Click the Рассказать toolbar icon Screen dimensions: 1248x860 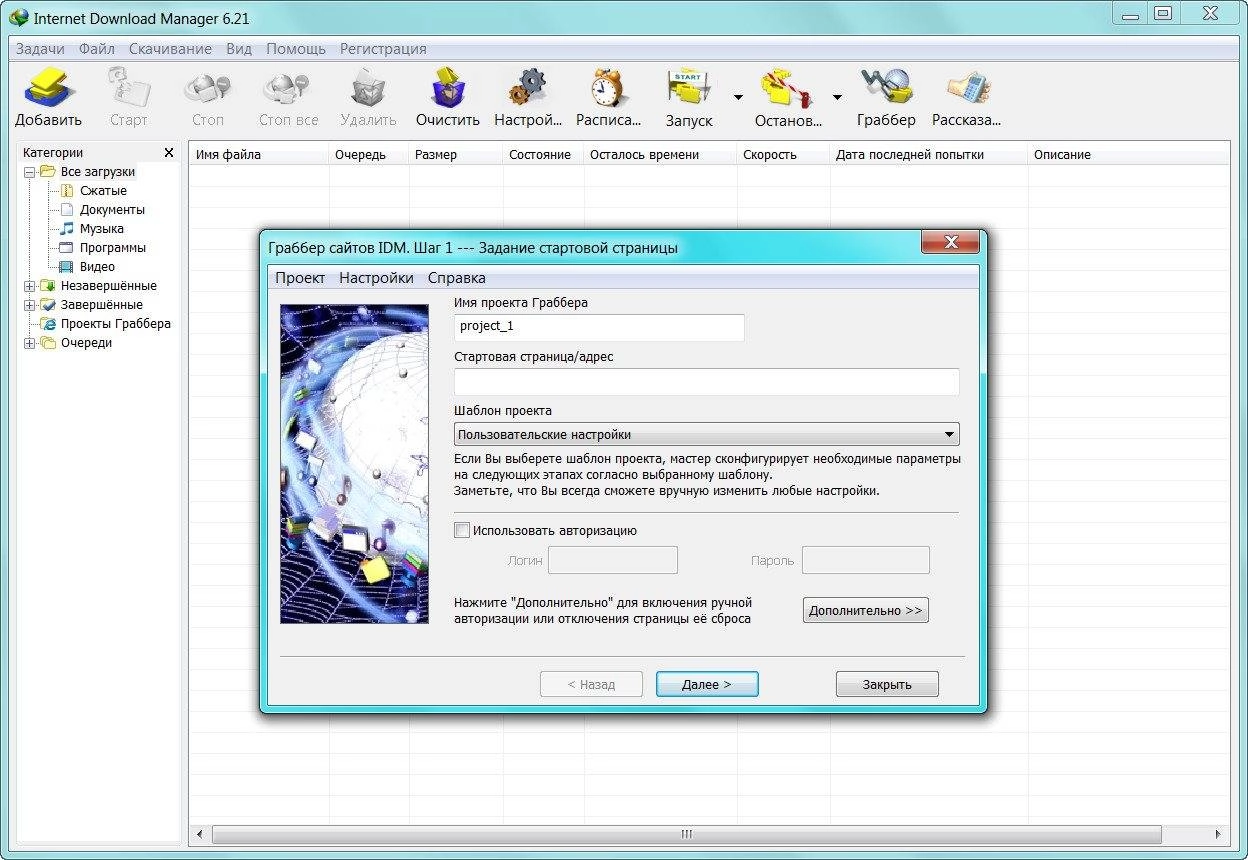[966, 88]
